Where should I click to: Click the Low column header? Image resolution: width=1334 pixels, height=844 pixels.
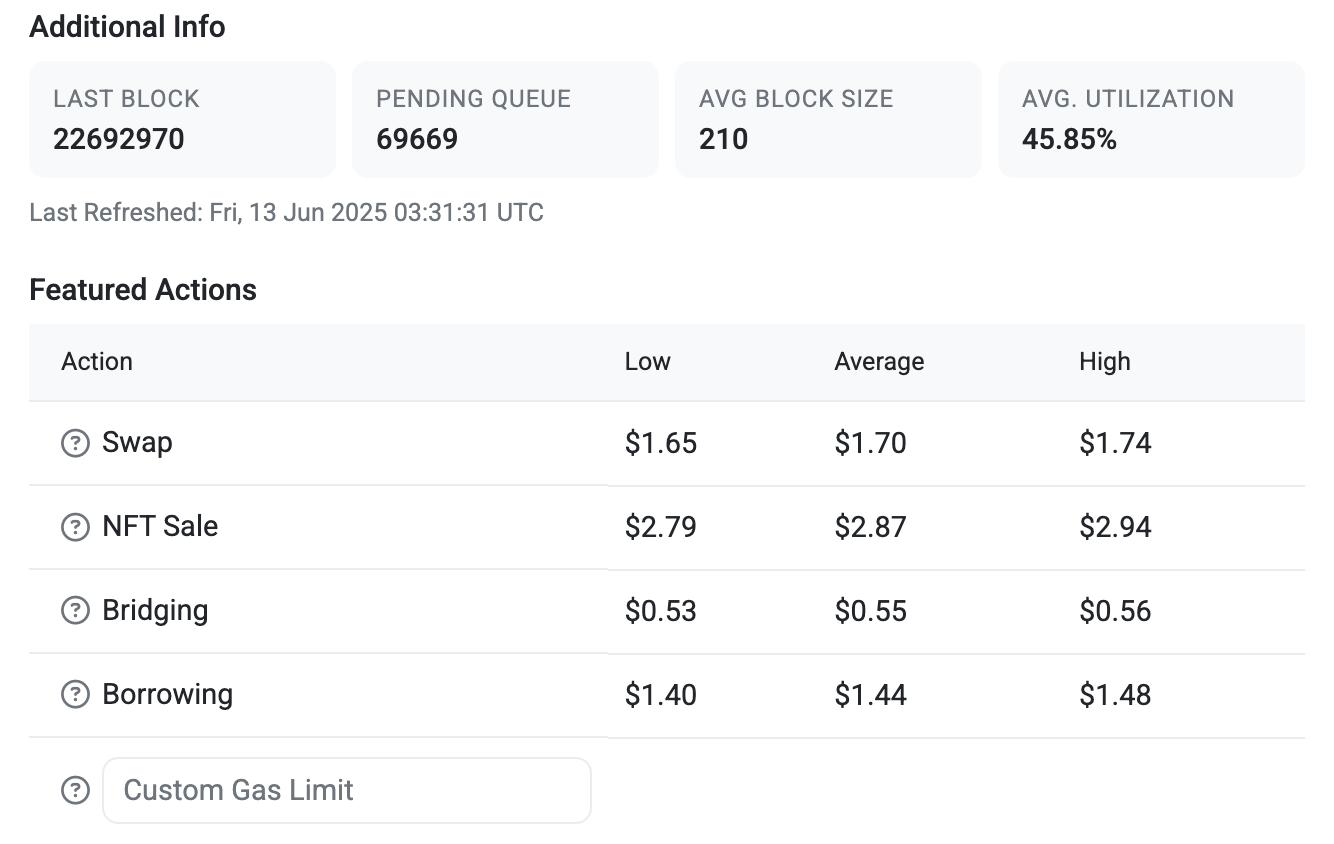[647, 362]
